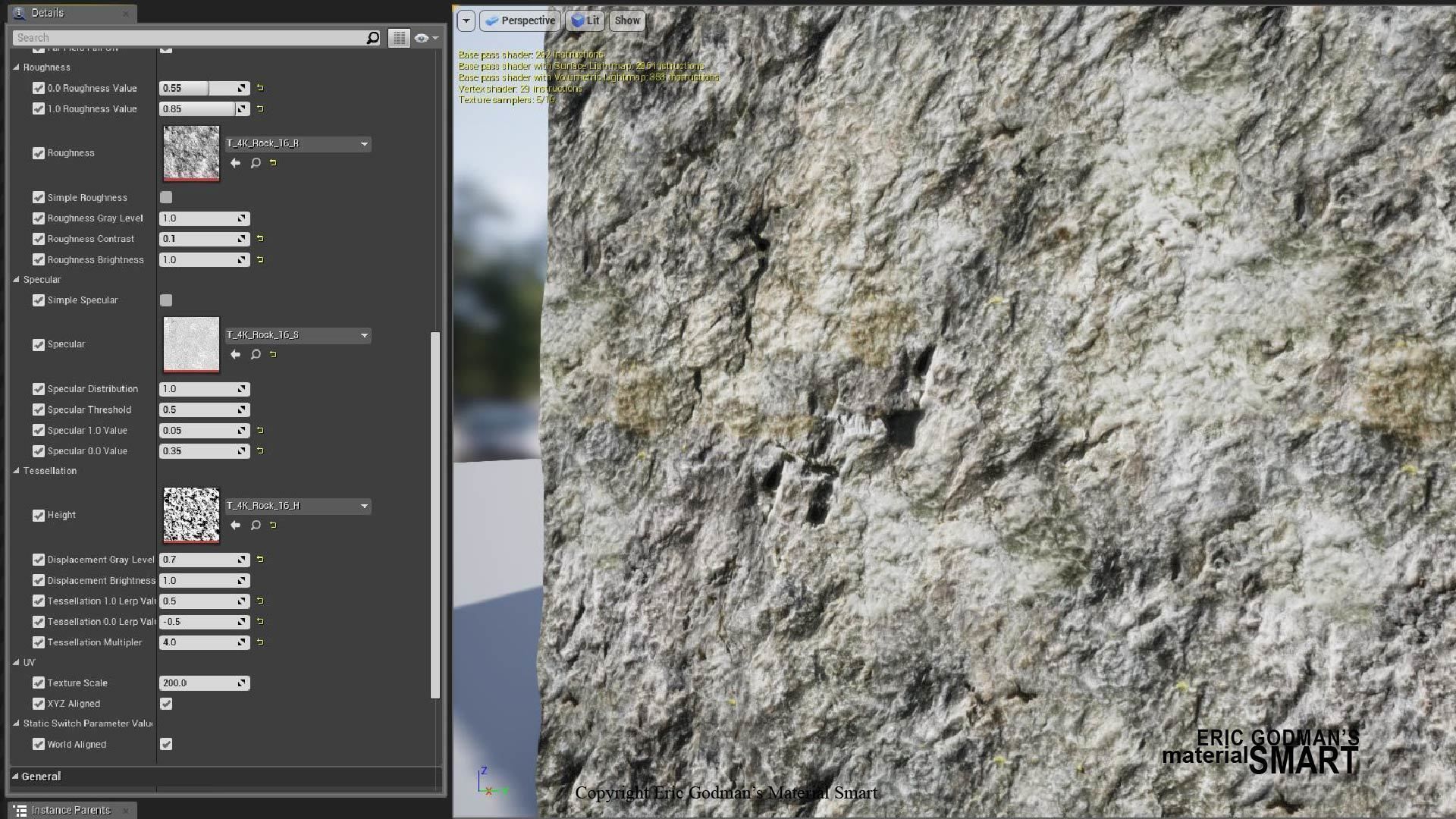Open the T_4K_Rock_16_H texture dropdown
Screen dimensions: 1456x819
298,506
